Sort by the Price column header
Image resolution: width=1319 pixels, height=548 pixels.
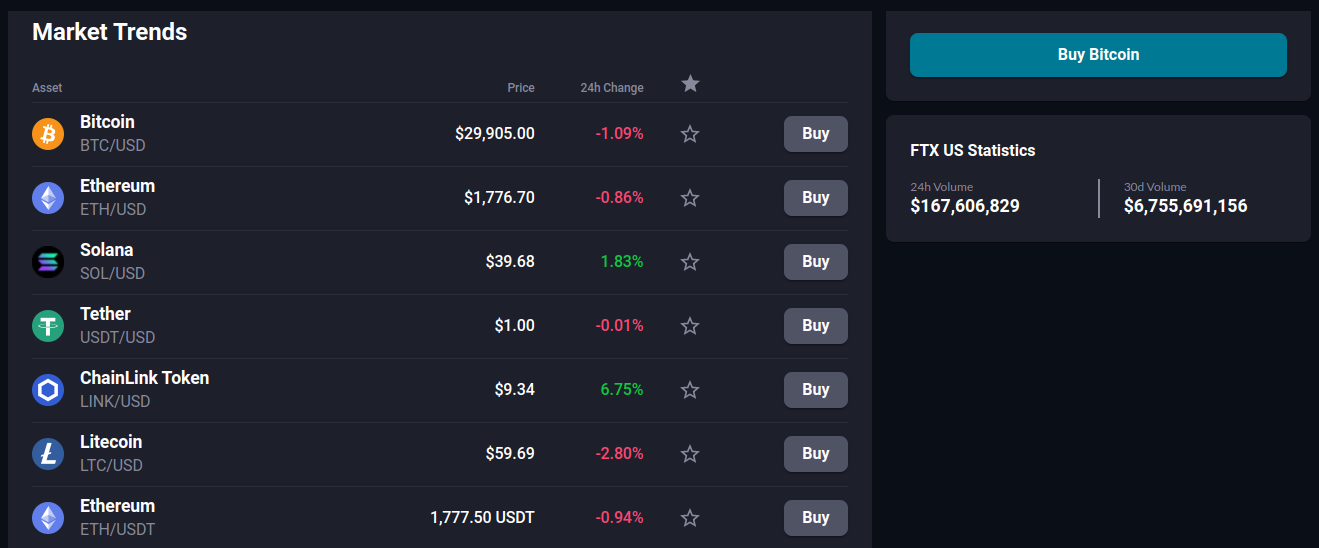click(x=520, y=88)
